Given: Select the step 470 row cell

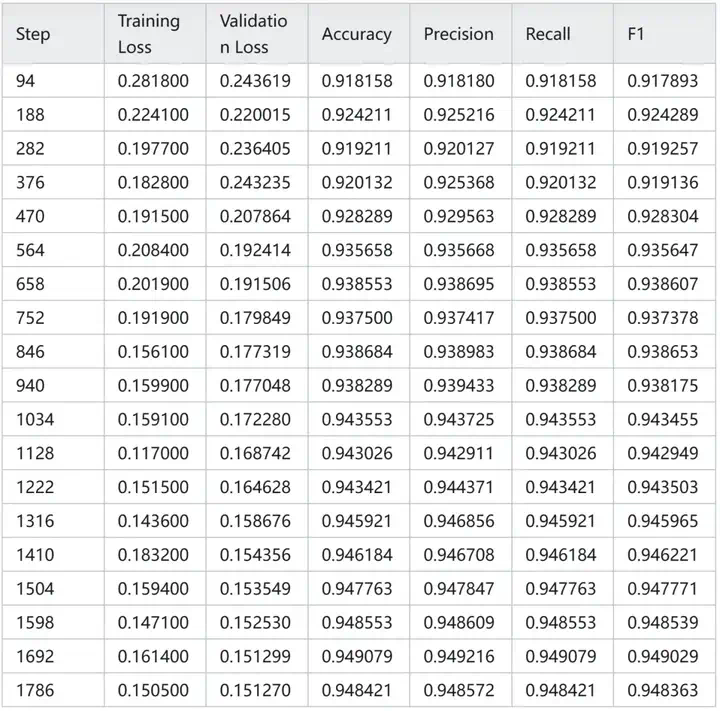Looking at the screenshot, I should click(31, 216).
